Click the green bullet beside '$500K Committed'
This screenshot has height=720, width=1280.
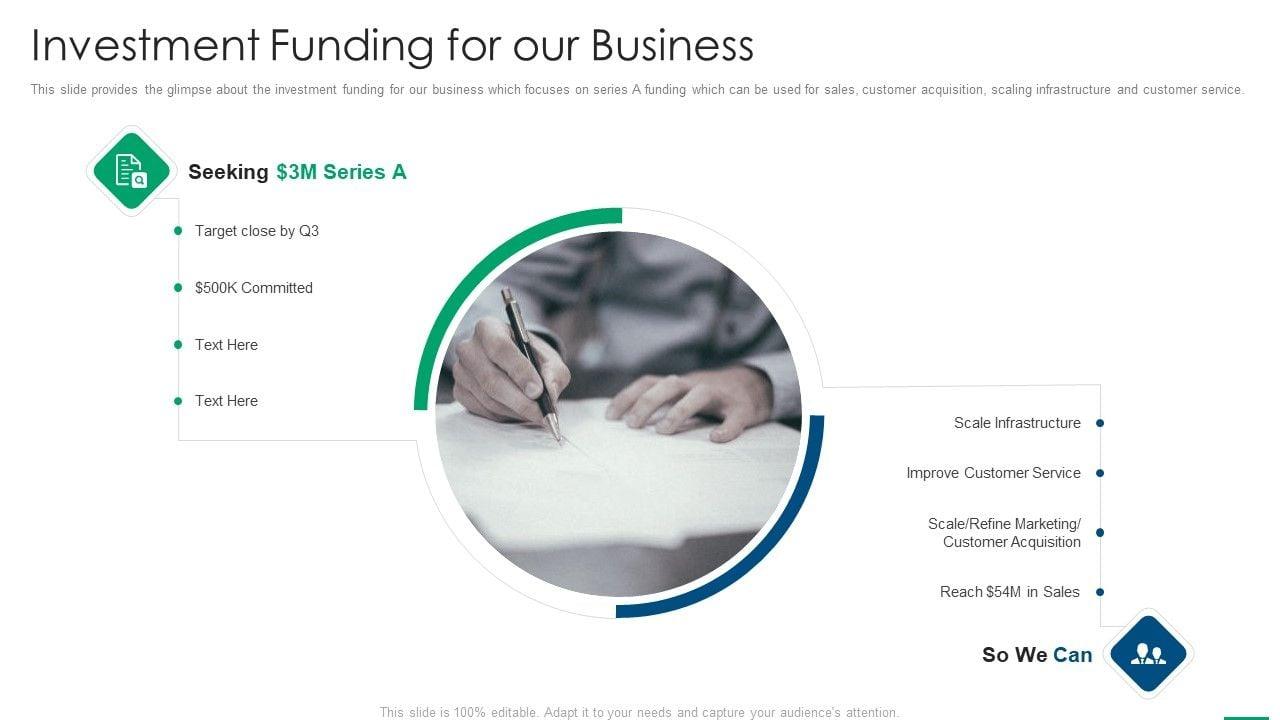click(178, 288)
